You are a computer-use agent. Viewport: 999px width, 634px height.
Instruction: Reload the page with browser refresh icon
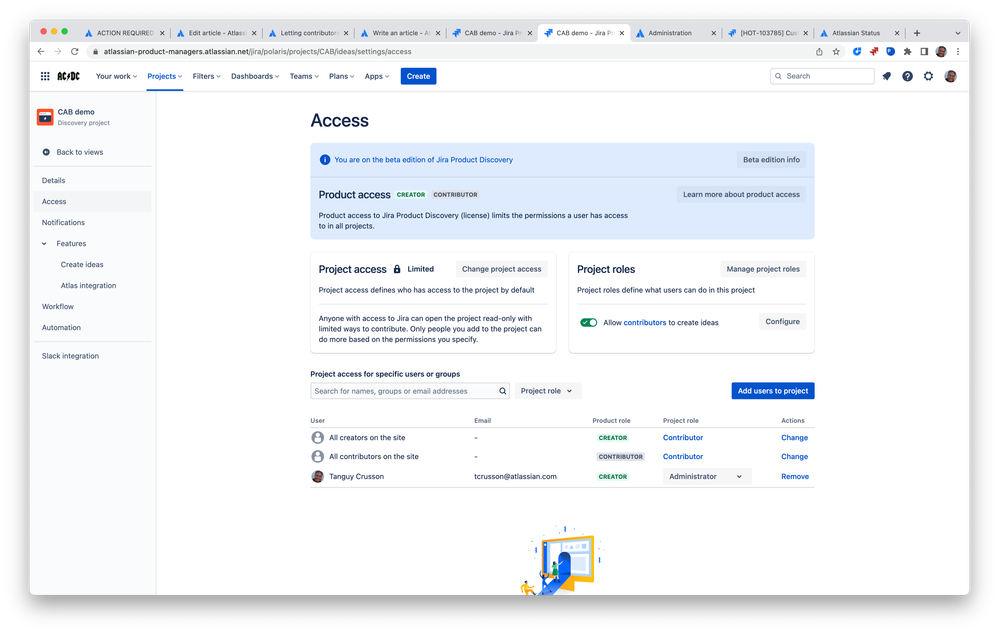click(75, 52)
